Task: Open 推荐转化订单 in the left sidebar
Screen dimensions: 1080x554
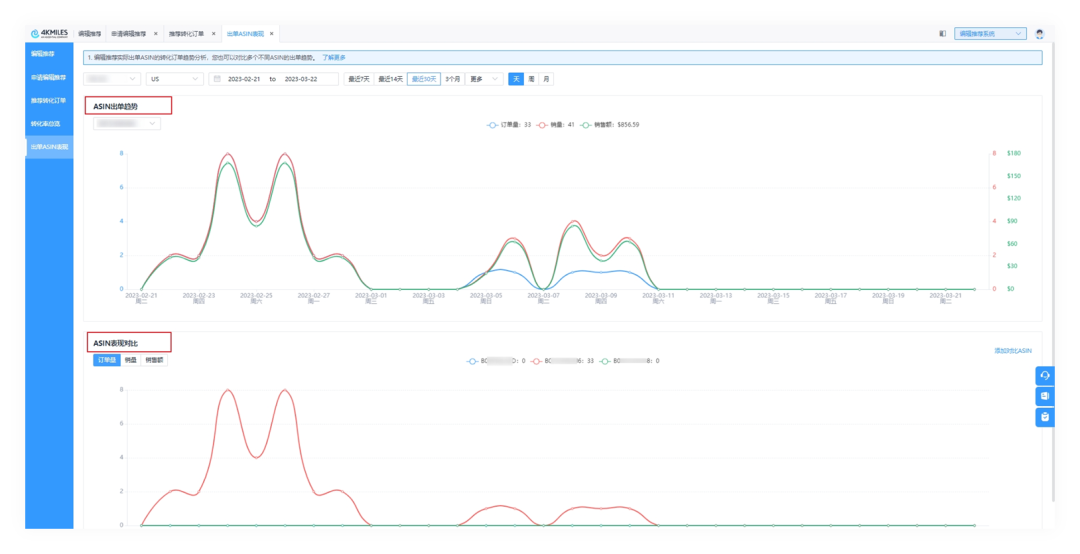Action: tap(49, 101)
